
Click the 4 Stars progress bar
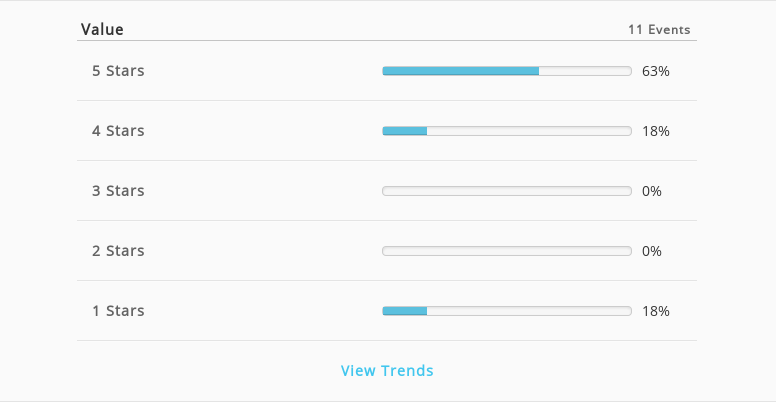pos(507,131)
